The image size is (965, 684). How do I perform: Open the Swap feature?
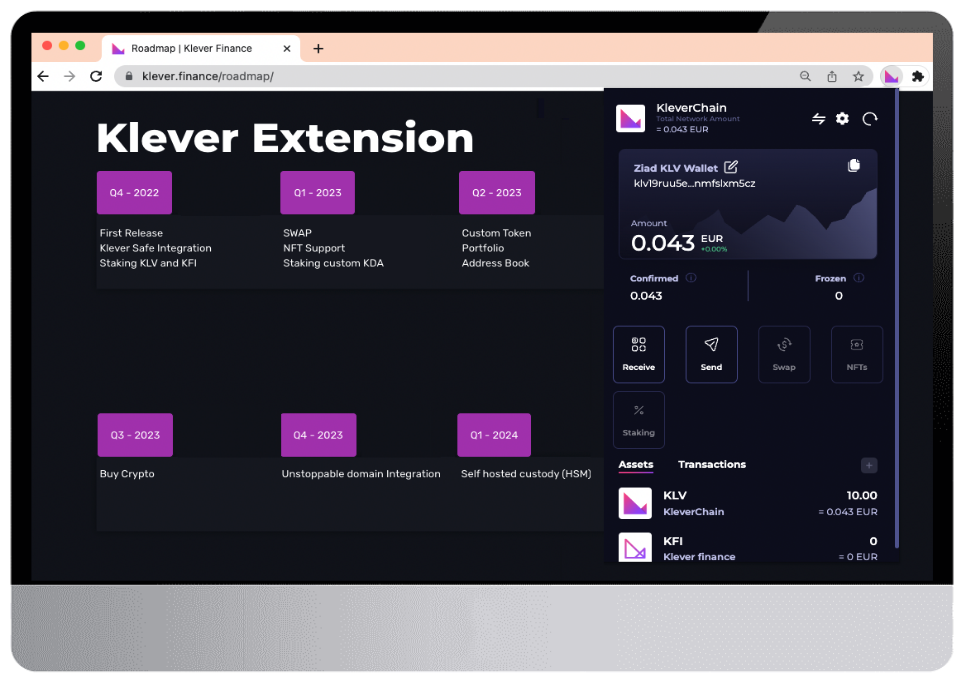[784, 354]
